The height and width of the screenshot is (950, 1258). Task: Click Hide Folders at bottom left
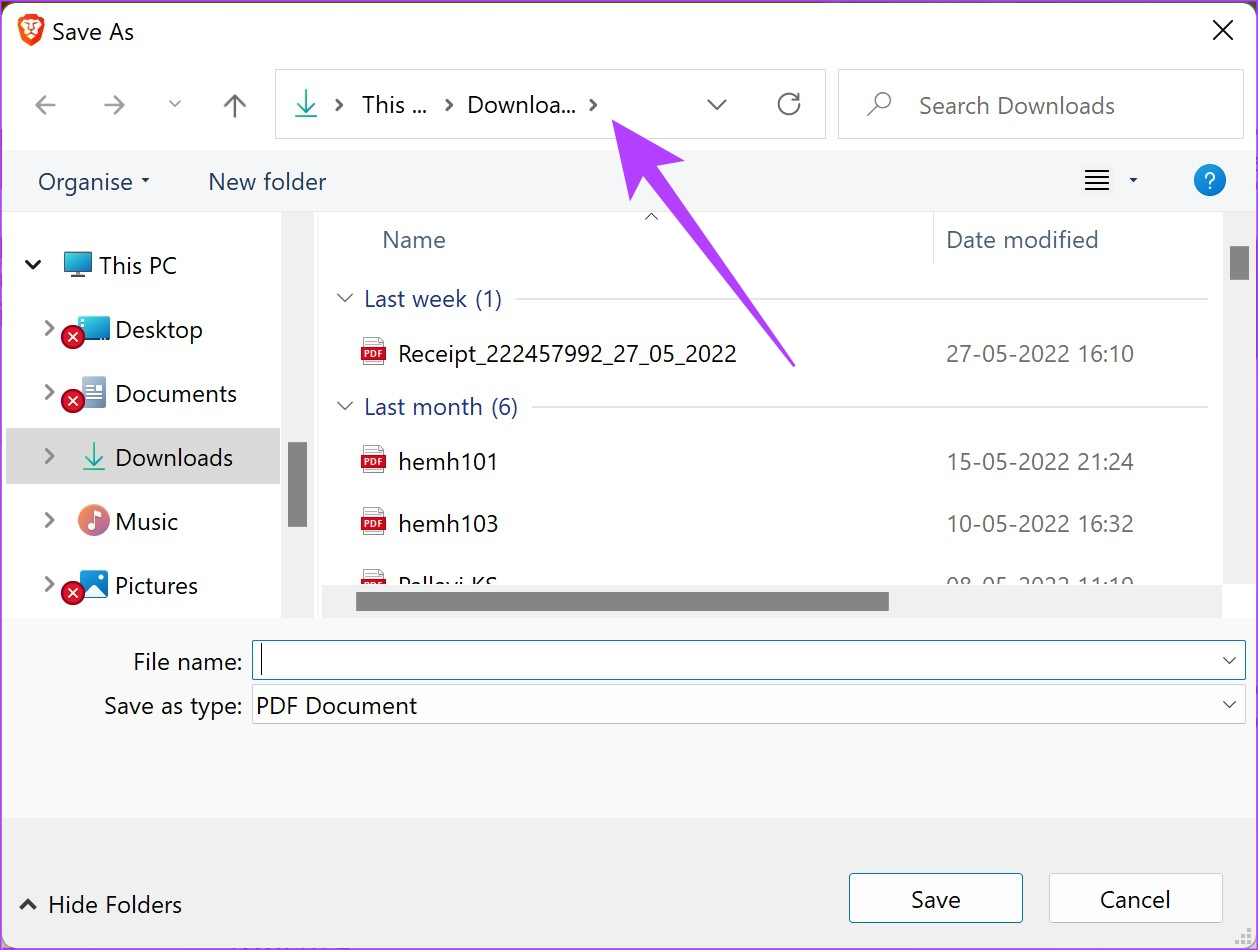point(100,904)
